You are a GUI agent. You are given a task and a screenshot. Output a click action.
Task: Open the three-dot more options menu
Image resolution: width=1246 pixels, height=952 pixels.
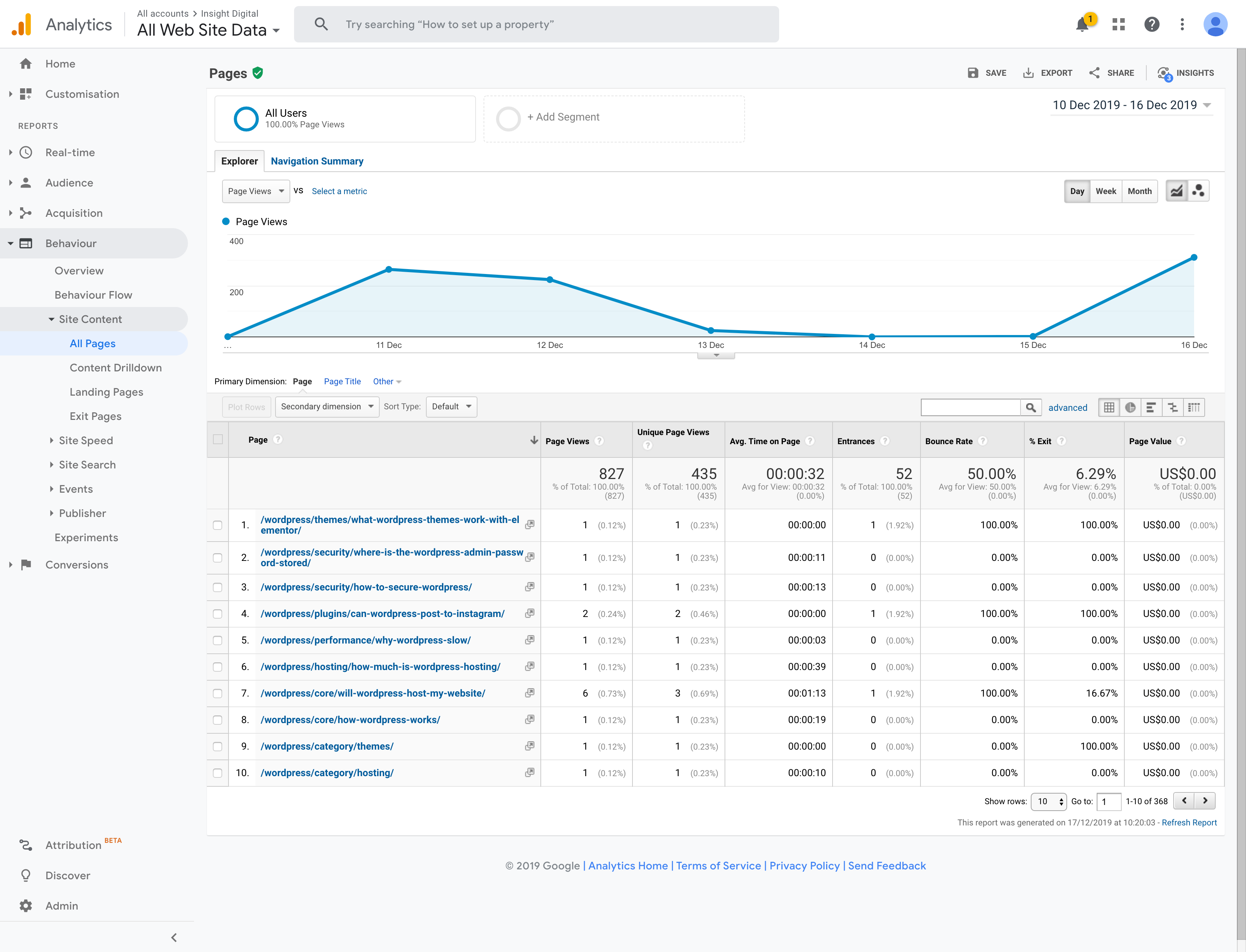tap(1182, 24)
